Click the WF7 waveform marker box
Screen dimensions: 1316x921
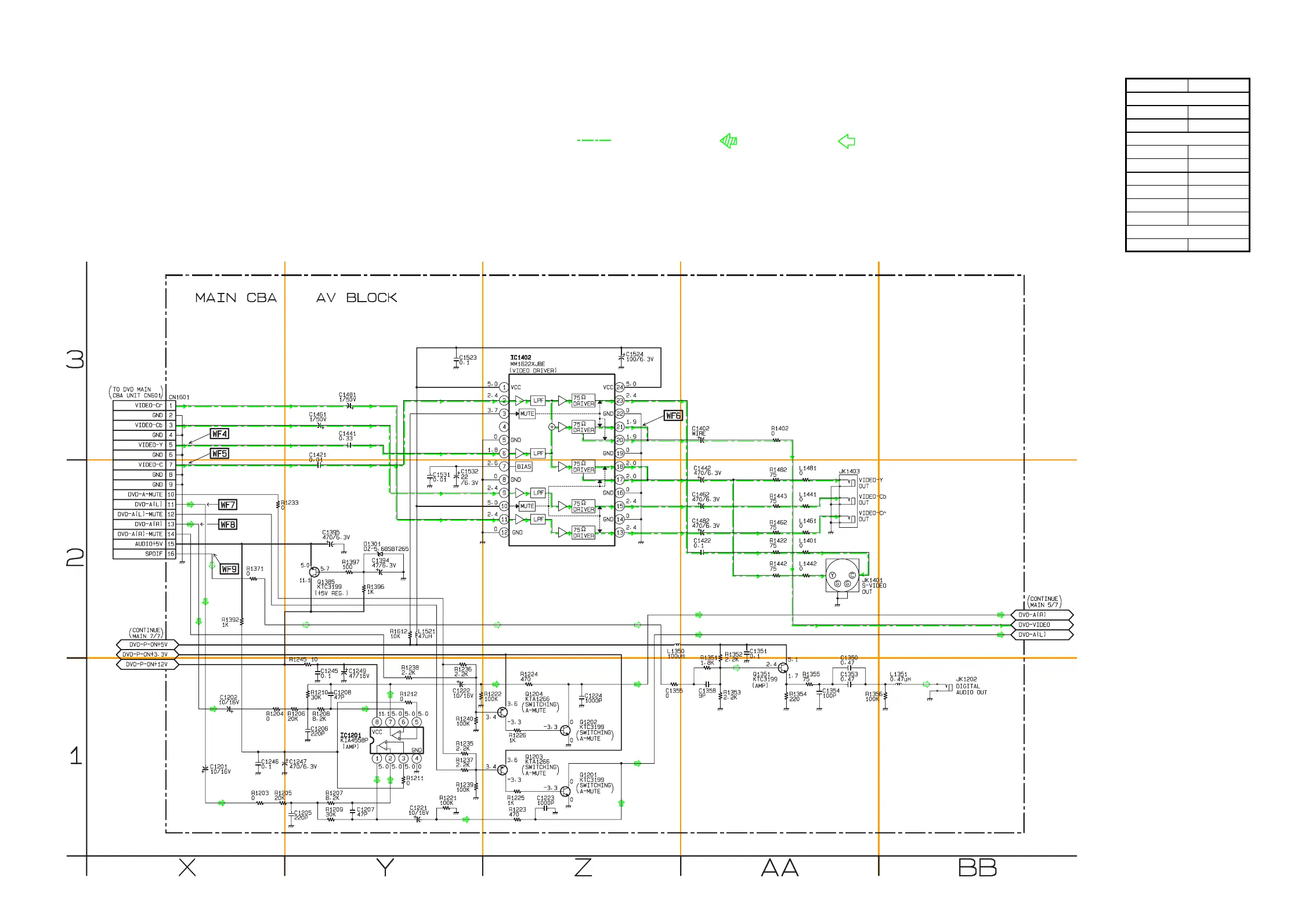pos(227,505)
